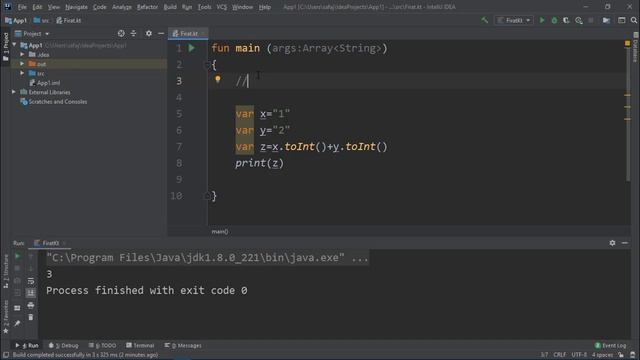Toggle scroll to end in console
The height and width of the screenshot is (360, 640).
tap(31, 293)
